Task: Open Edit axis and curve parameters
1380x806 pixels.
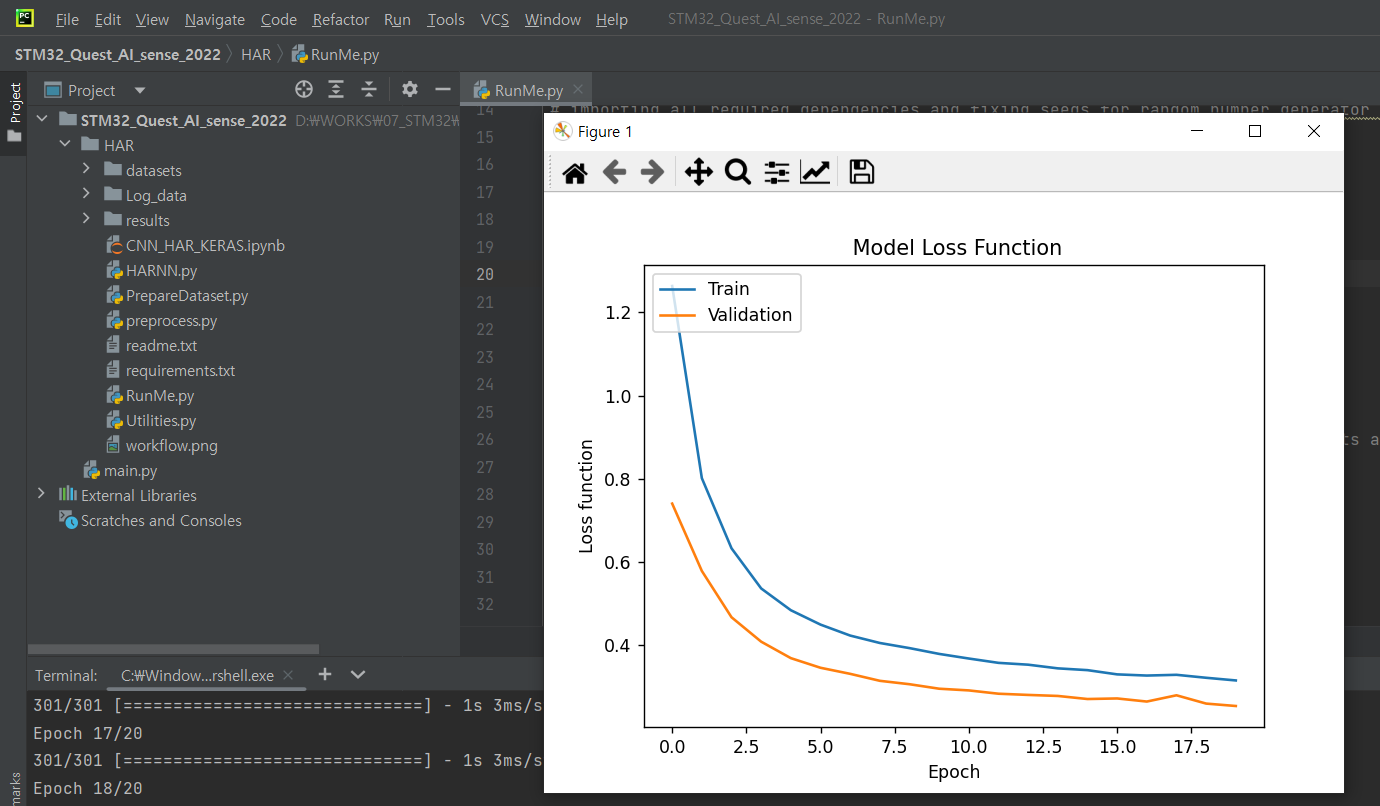Action: click(815, 173)
